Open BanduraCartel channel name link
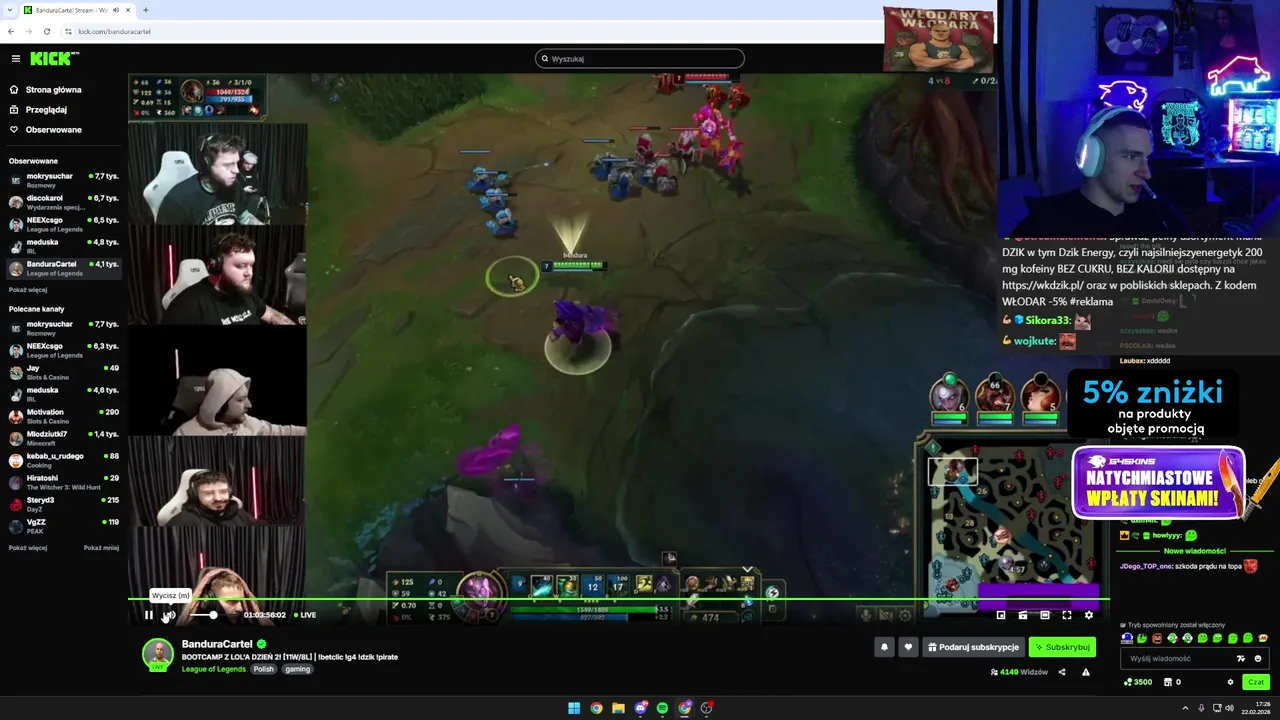The width and height of the screenshot is (1280, 720). point(217,644)
